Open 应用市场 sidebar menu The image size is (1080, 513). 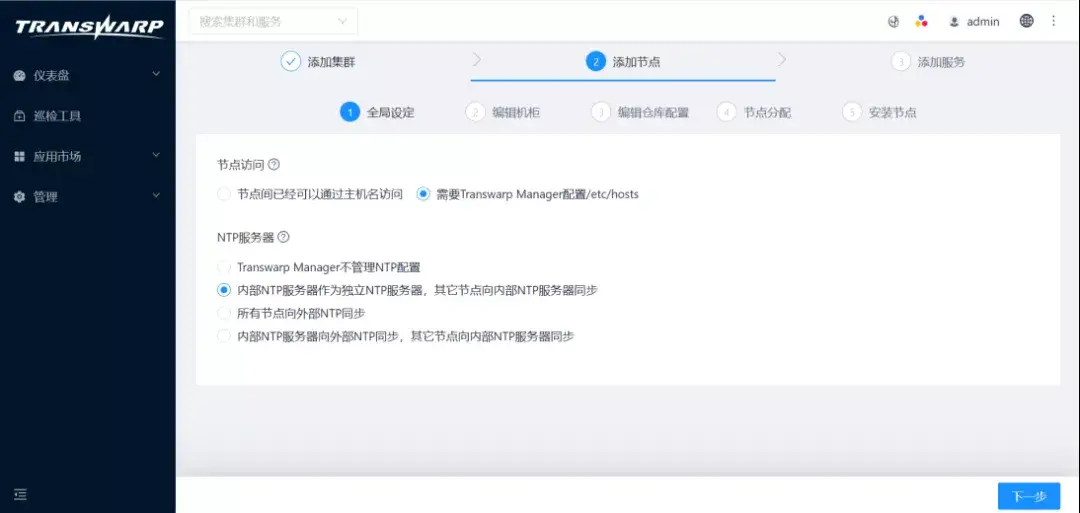pyautogui.click(x=87, y=157)
